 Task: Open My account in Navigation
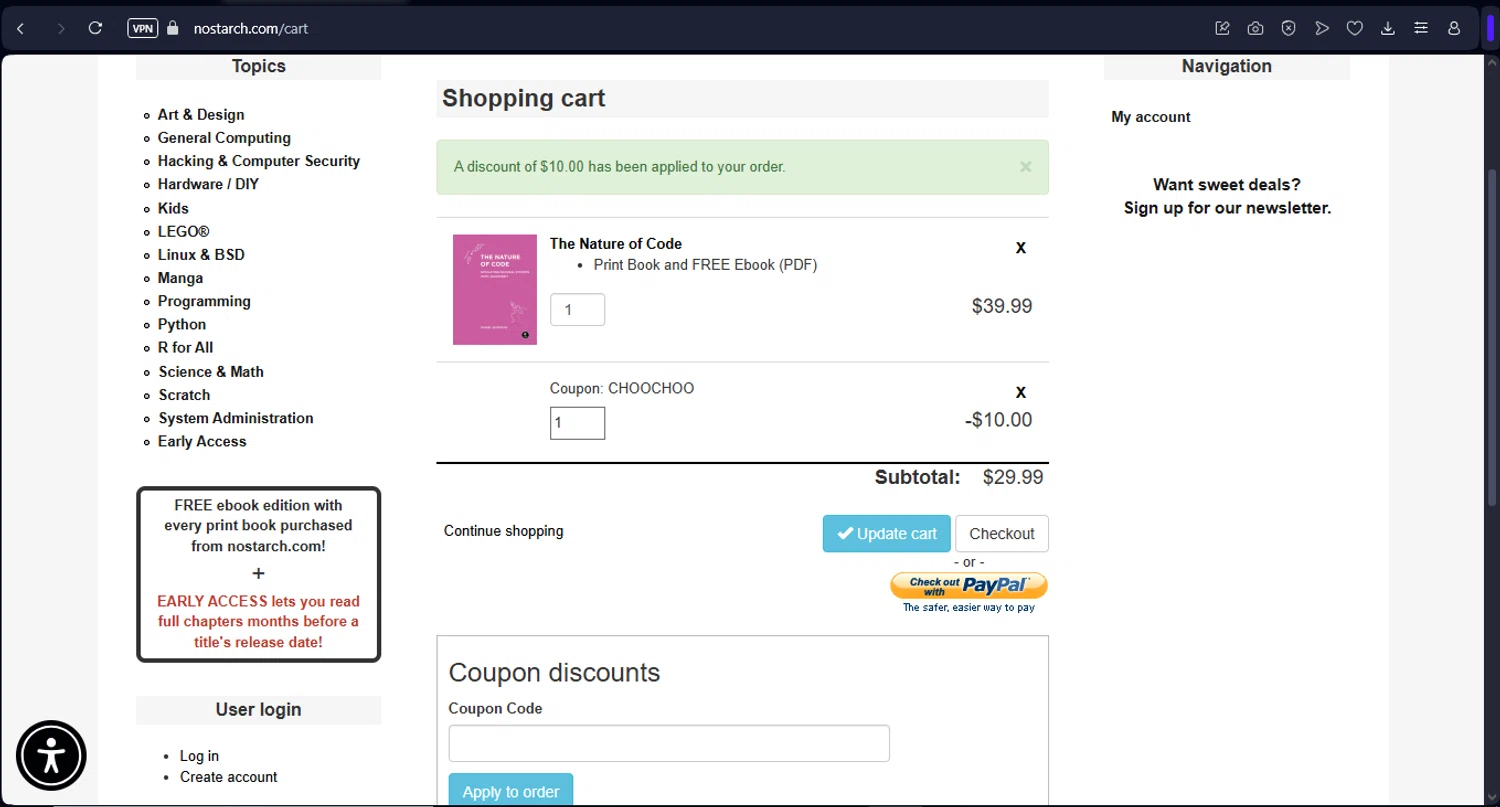1150,117
